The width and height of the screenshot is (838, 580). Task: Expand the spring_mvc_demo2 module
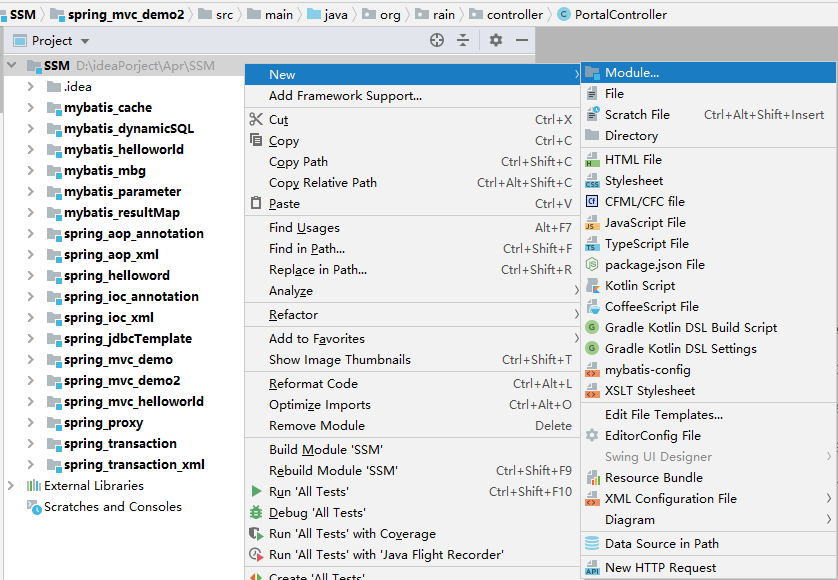(x=30, y=381)
